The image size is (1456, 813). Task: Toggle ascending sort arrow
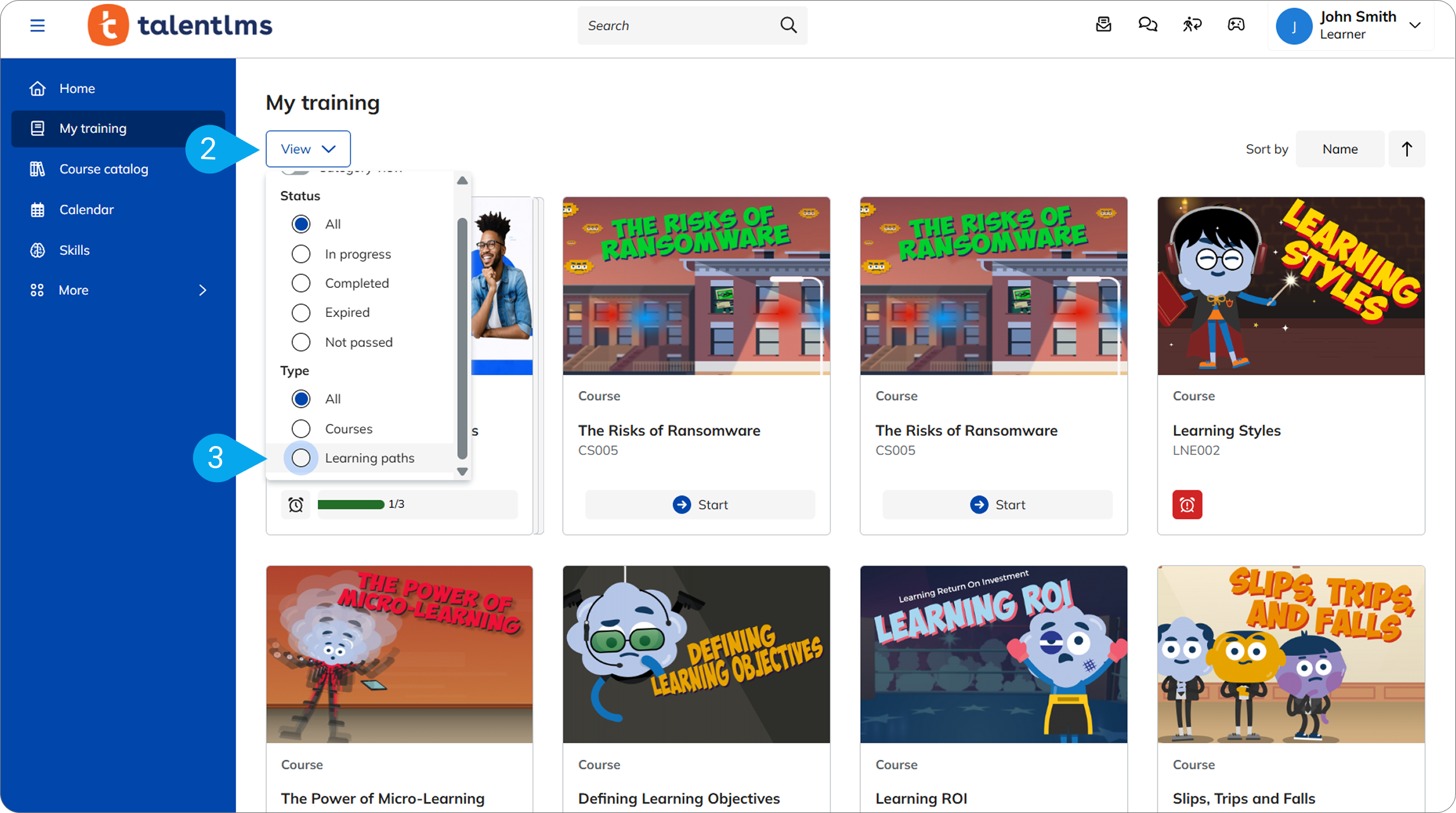(1406, 149)
